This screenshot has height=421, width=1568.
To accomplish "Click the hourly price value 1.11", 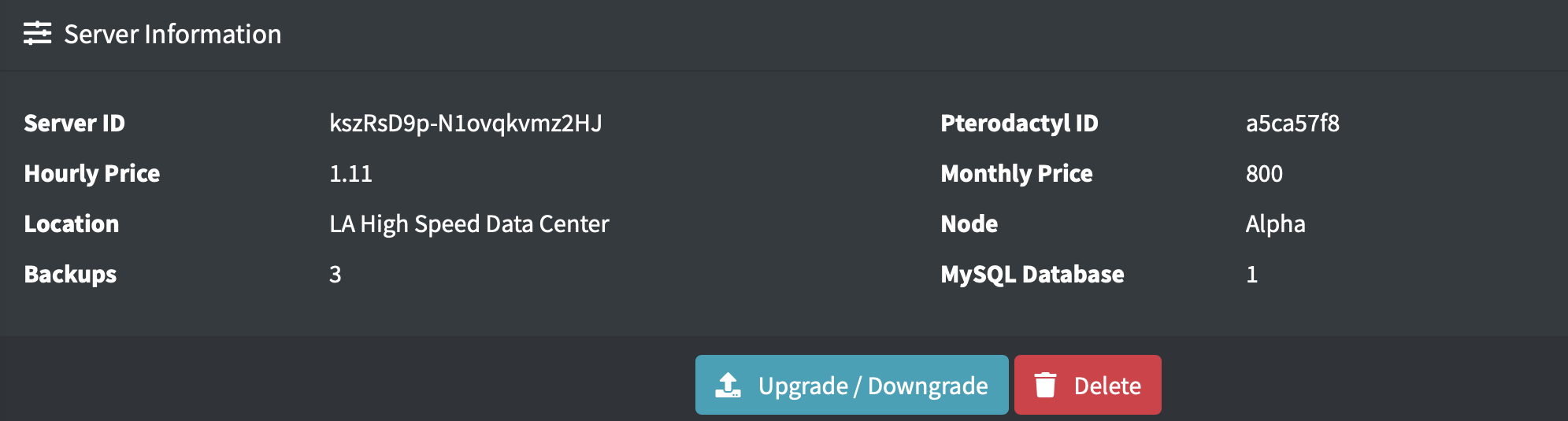I will pyautogui.click(x=350, y=174).
